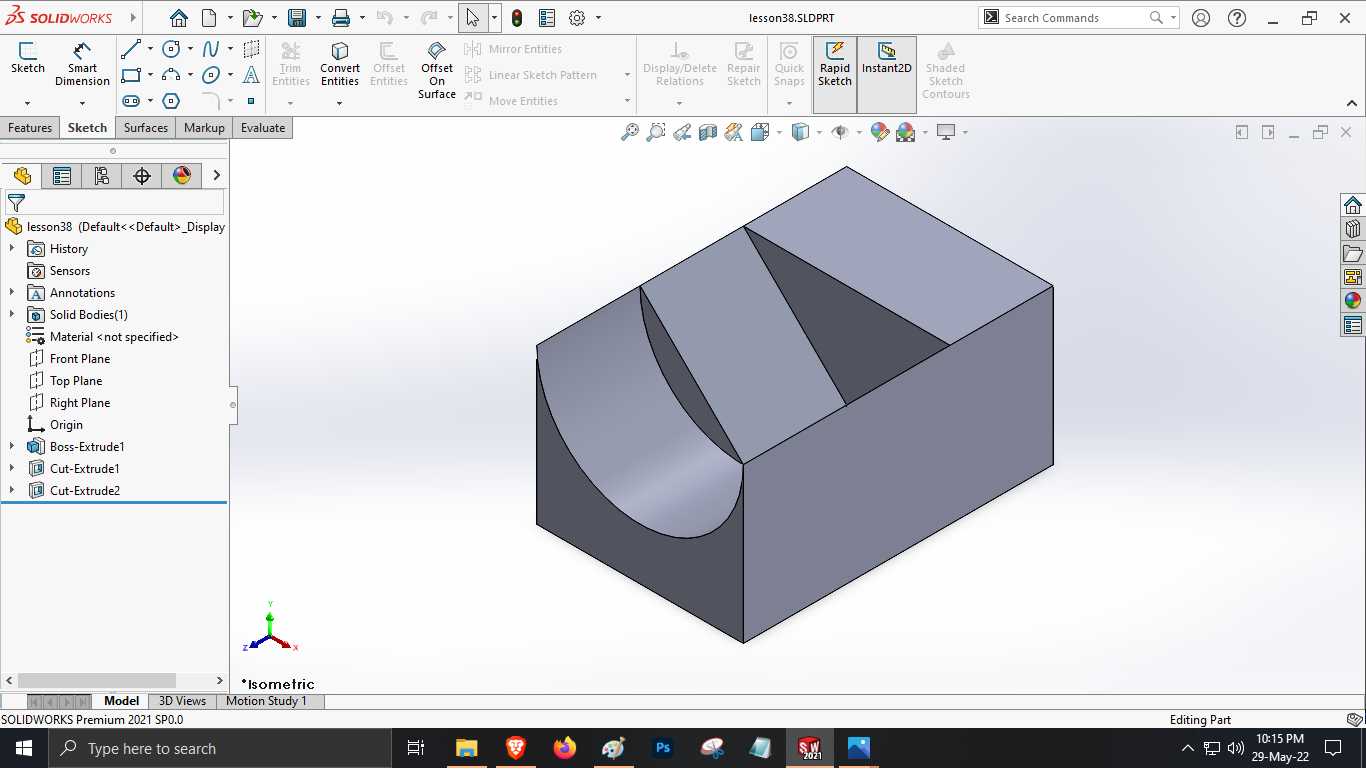Open the Options gear icon
This screenshot has height=780, width=1366.
pyautogui.click(x=577, y=18)
